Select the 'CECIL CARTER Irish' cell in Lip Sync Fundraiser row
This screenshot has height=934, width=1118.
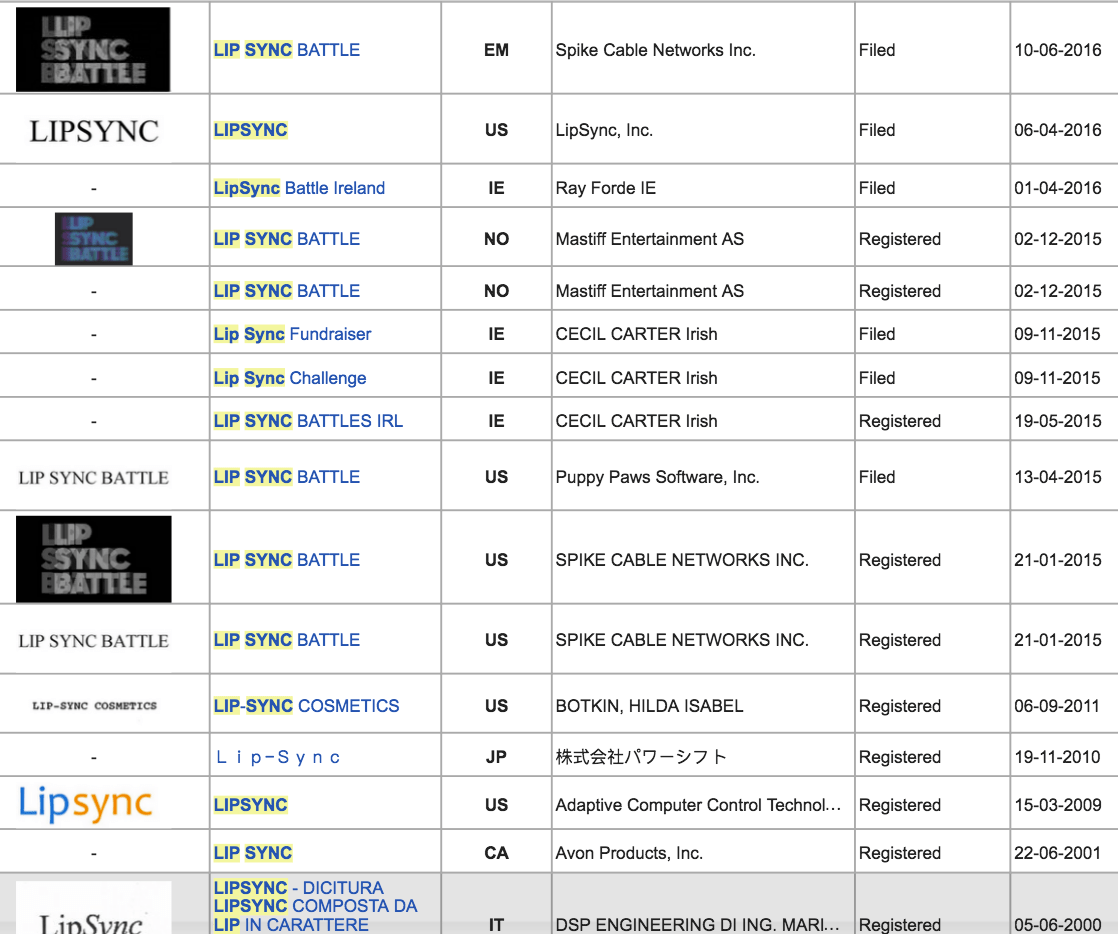tap(636, 334)
